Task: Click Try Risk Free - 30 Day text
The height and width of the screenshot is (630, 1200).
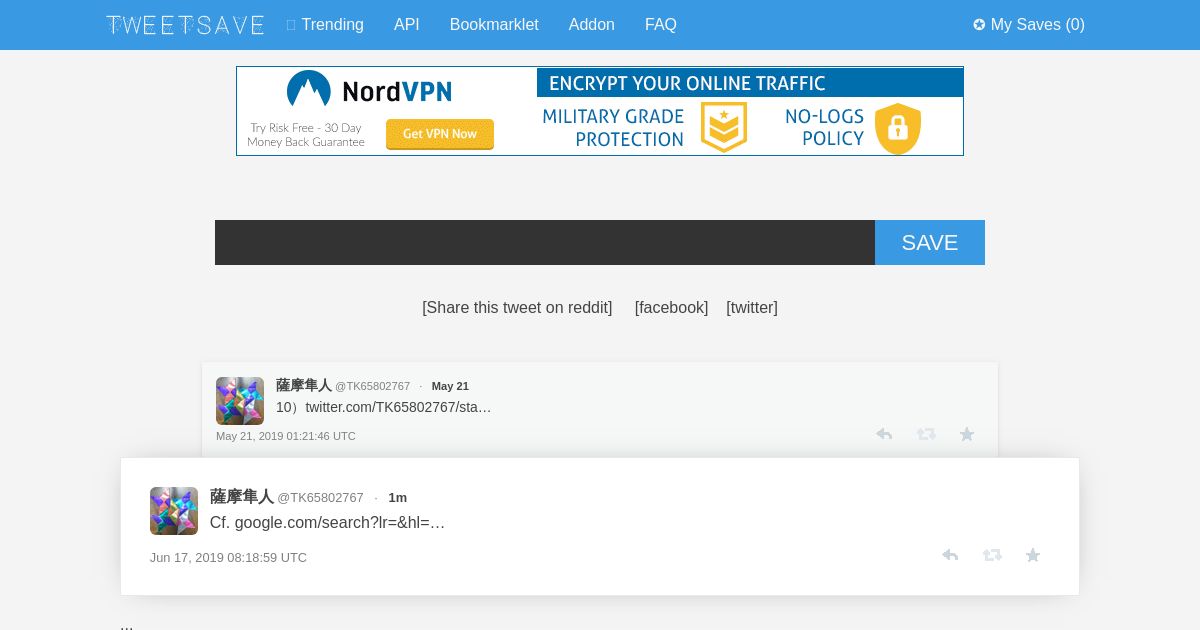Action: tap(306, 128)
